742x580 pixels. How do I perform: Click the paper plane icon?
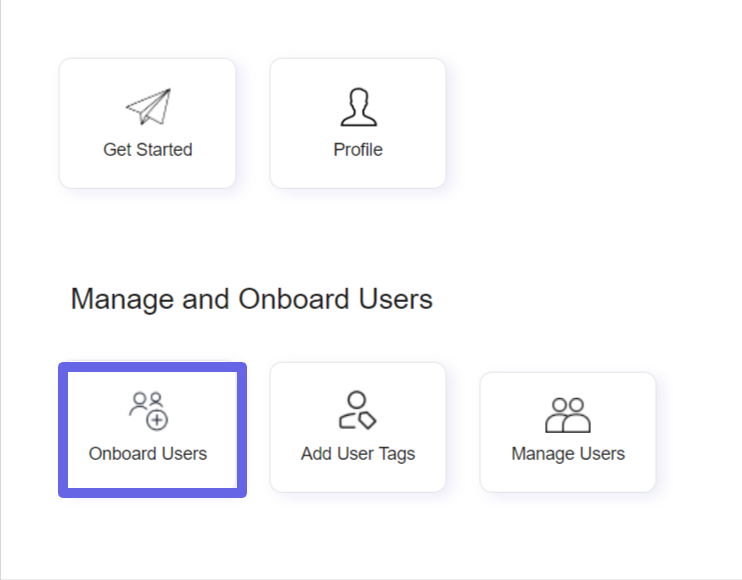pos(148,107)
